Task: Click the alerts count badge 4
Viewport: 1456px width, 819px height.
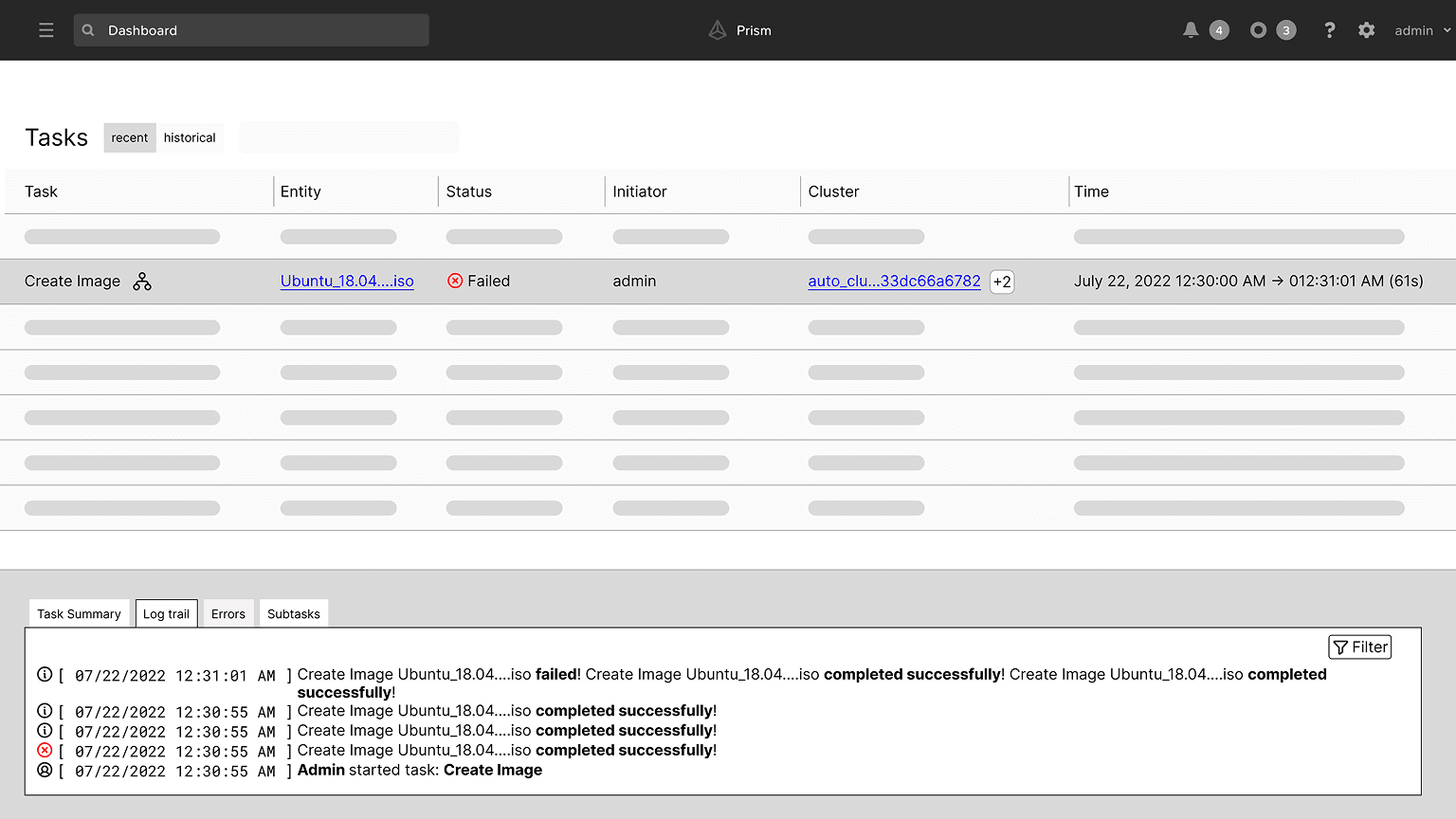Action: 1219,30
